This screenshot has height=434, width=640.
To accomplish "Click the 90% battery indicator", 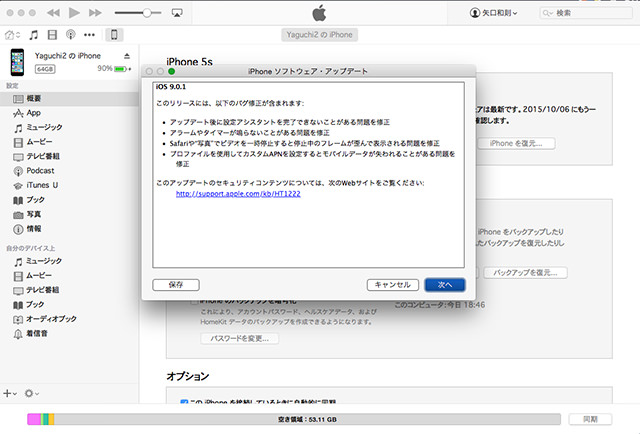I will pyautogui.click(x=114, y=69).
